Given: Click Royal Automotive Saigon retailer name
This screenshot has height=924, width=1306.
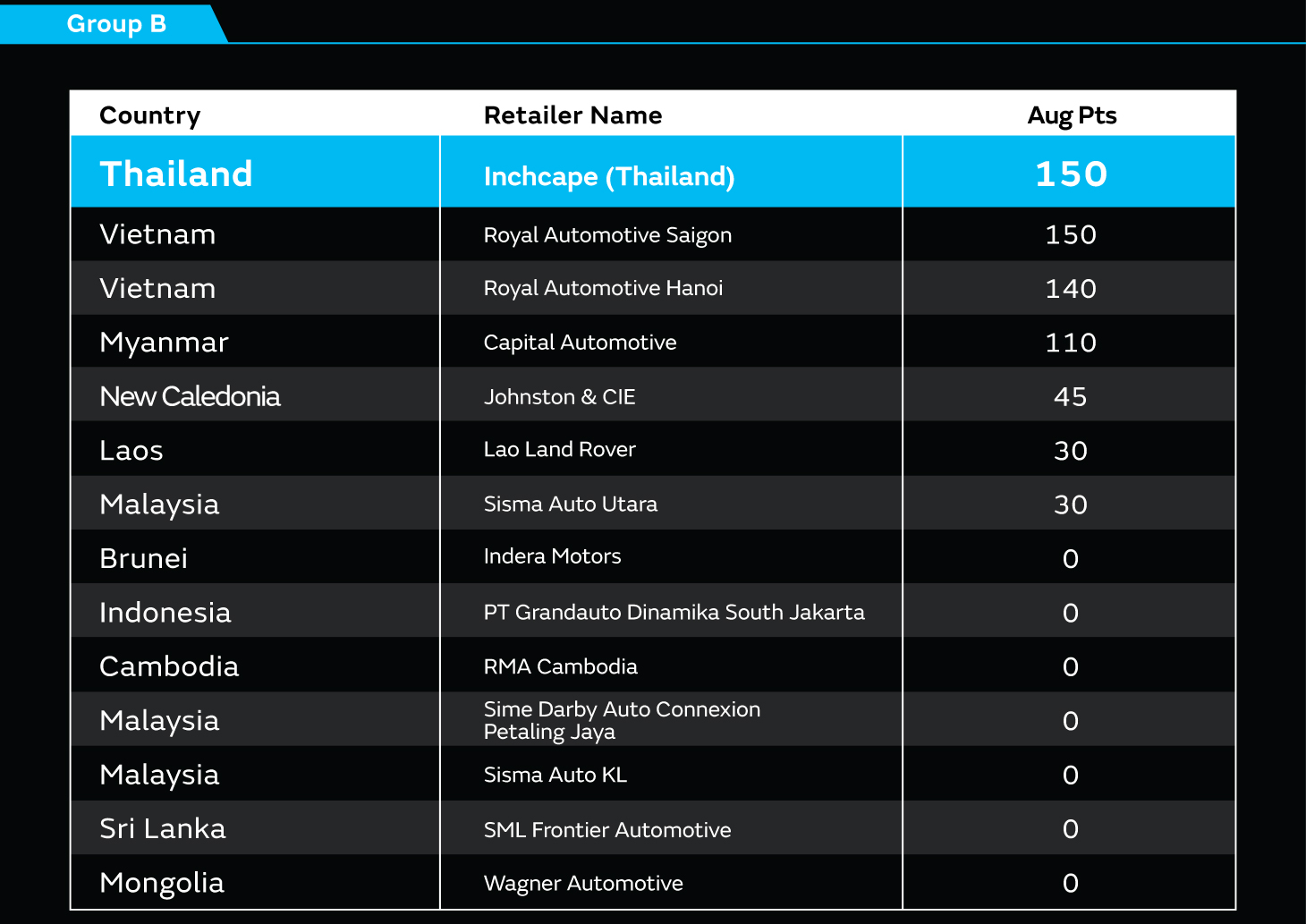Looking at the screenshot, I should pos(607,235).
